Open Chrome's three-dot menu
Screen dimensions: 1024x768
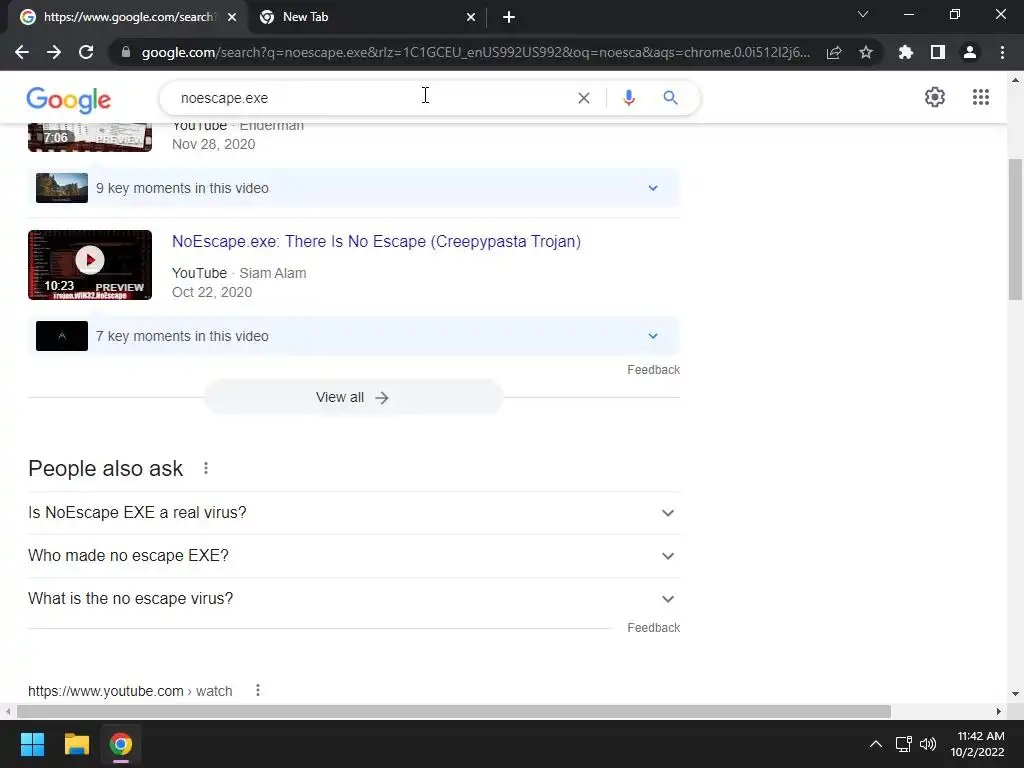point(1002,52)
